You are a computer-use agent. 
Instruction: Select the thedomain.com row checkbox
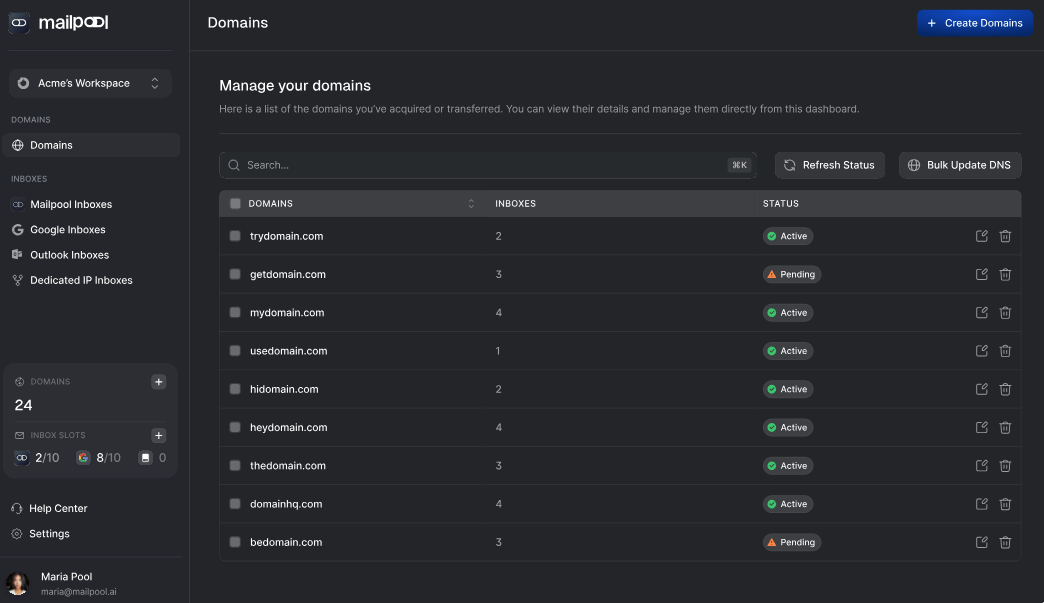tap(235, 466)
